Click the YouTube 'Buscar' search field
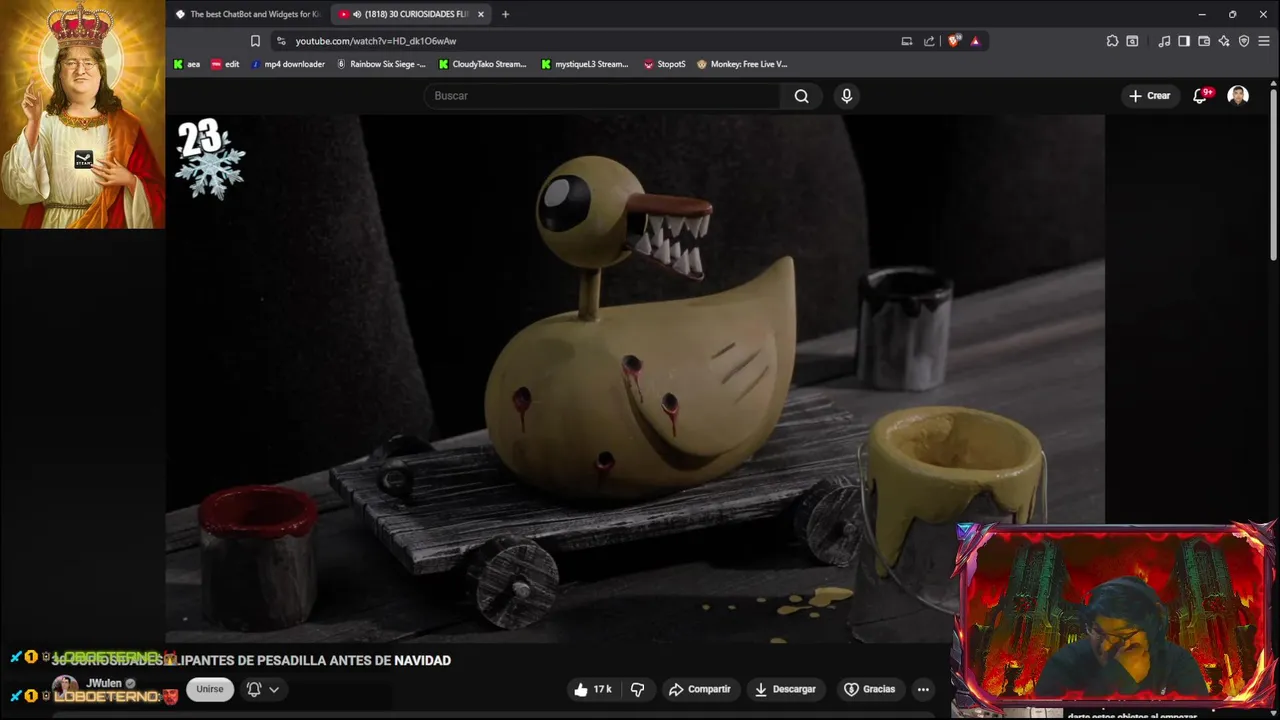The height and width of the screenshot is (720, 1280). [x=603, y=96]
